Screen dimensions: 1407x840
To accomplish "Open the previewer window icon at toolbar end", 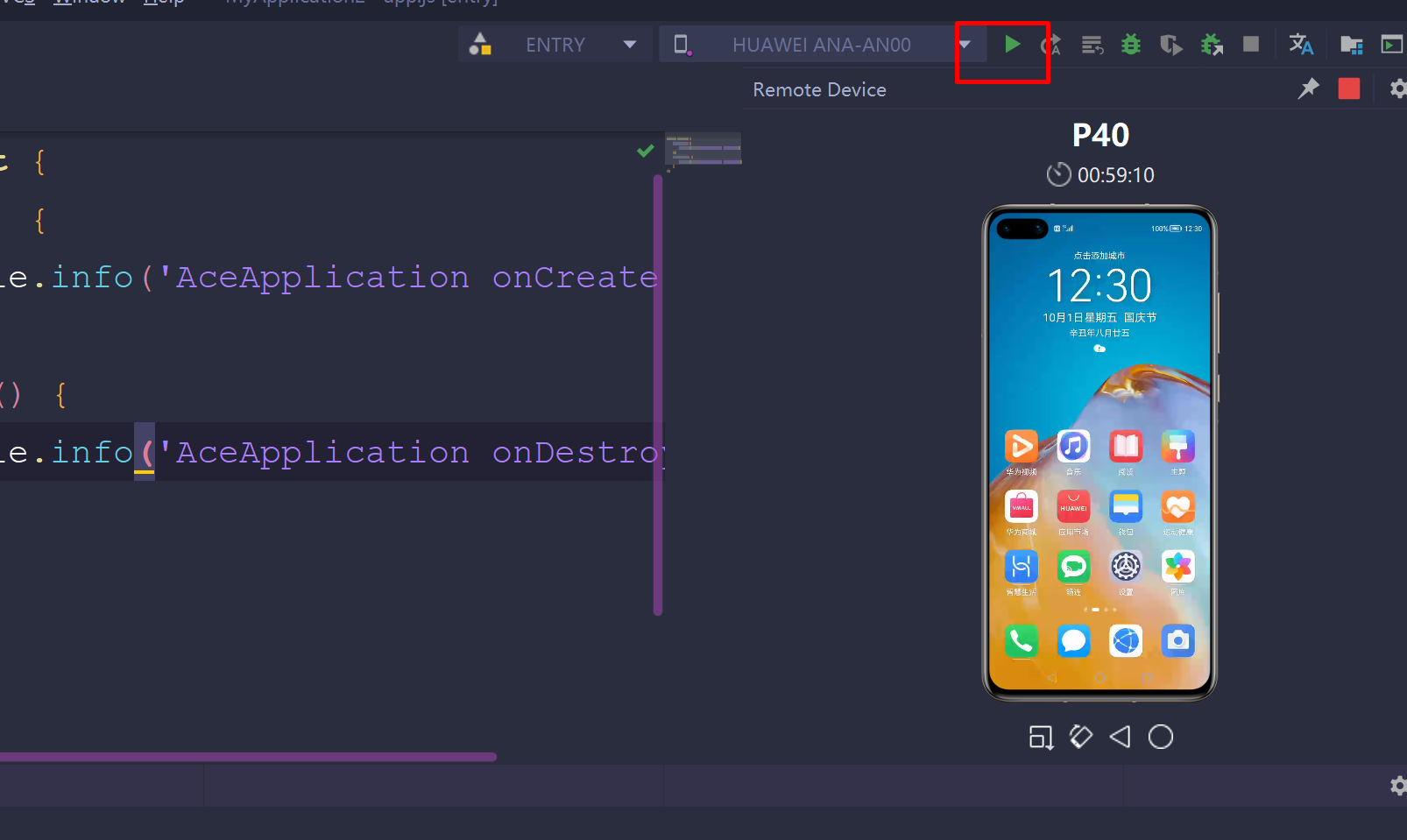I will pos(1392,45).
